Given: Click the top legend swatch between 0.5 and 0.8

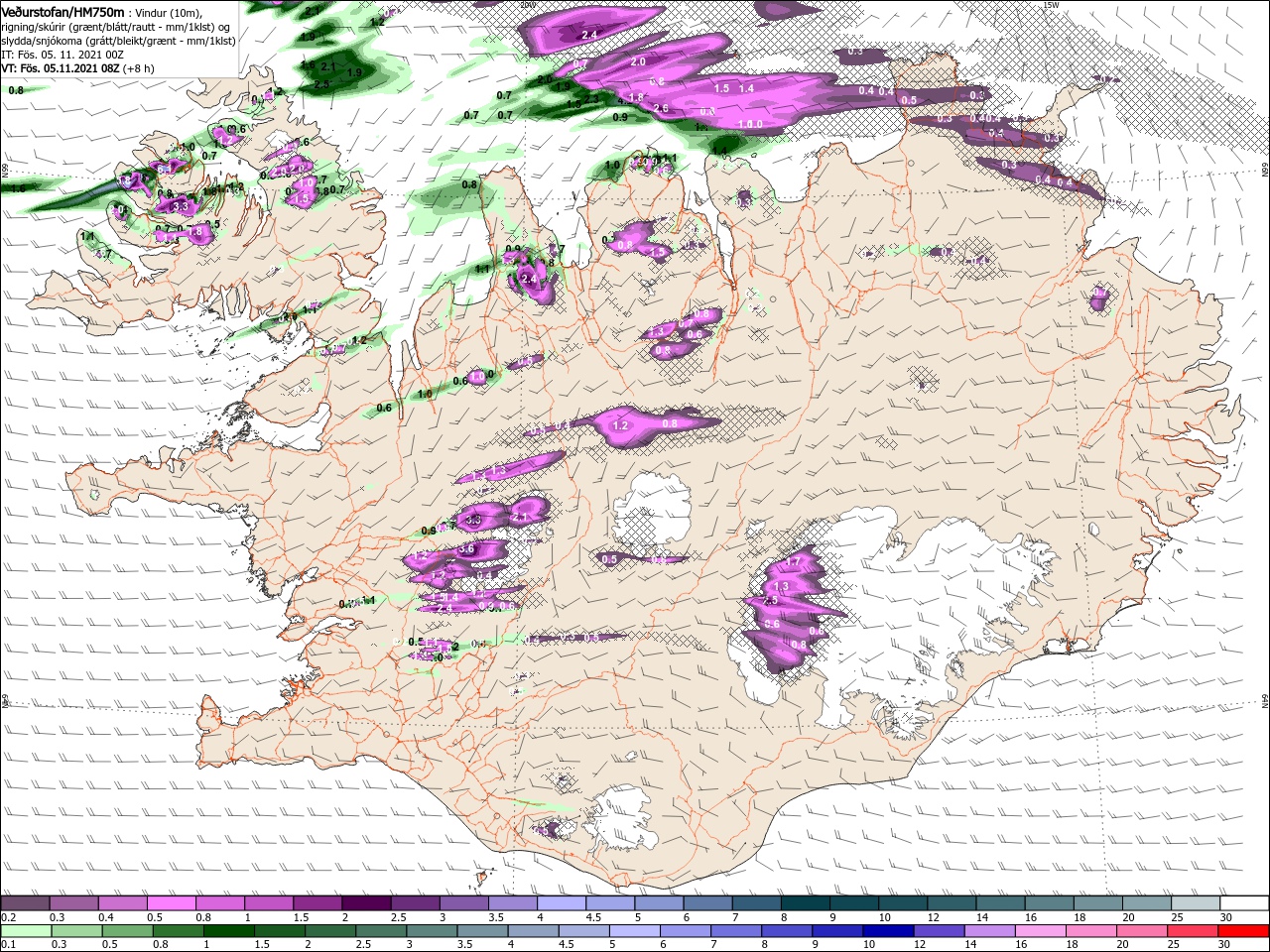Looking at the screenshot, I should 171,903.
